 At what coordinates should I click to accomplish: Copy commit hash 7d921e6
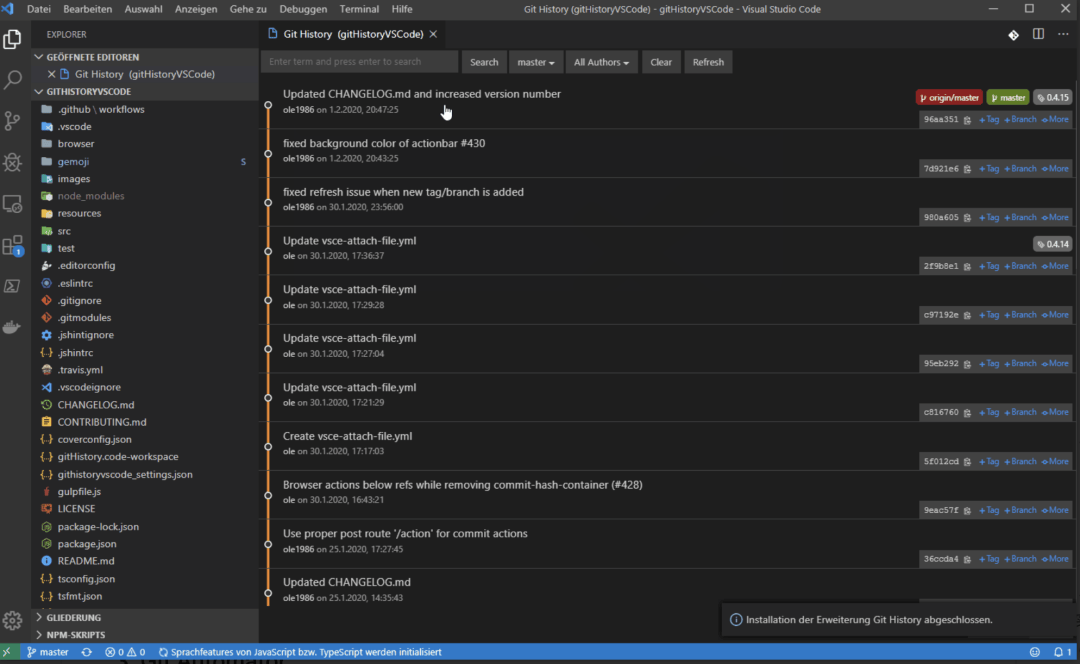(967, 169)
